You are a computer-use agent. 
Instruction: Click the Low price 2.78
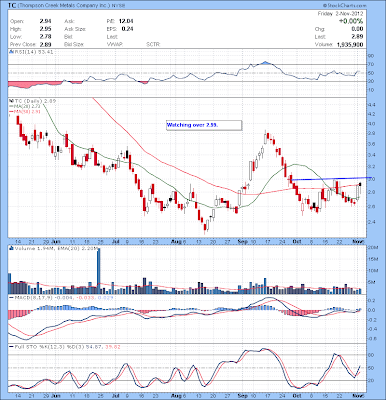click(x=45, y=37)
